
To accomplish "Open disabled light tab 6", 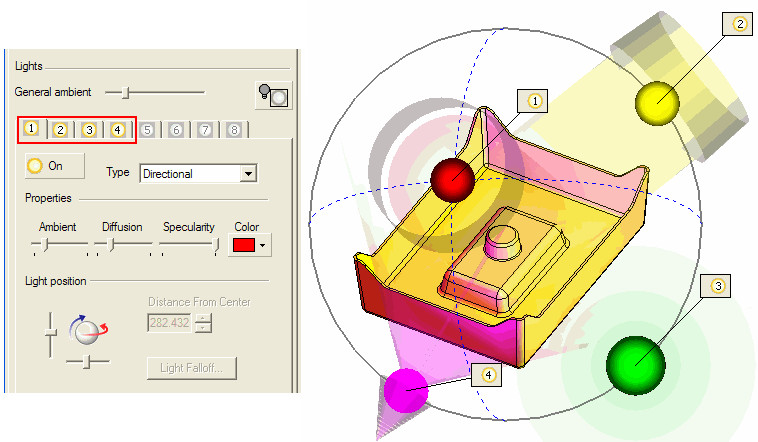I will 176,130.
